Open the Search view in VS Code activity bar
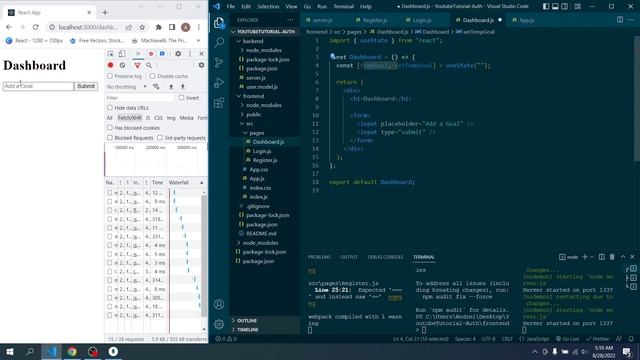640x360 pixels. 219,42
